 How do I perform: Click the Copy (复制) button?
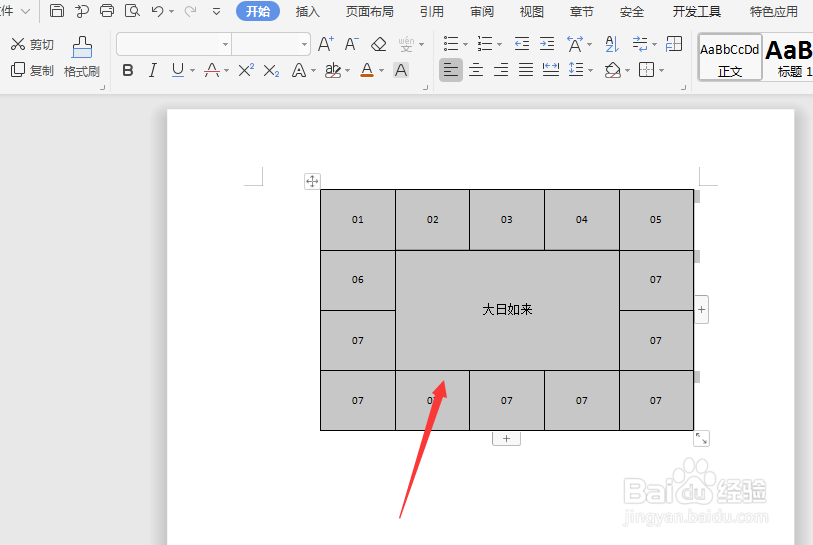pos(32,70)
